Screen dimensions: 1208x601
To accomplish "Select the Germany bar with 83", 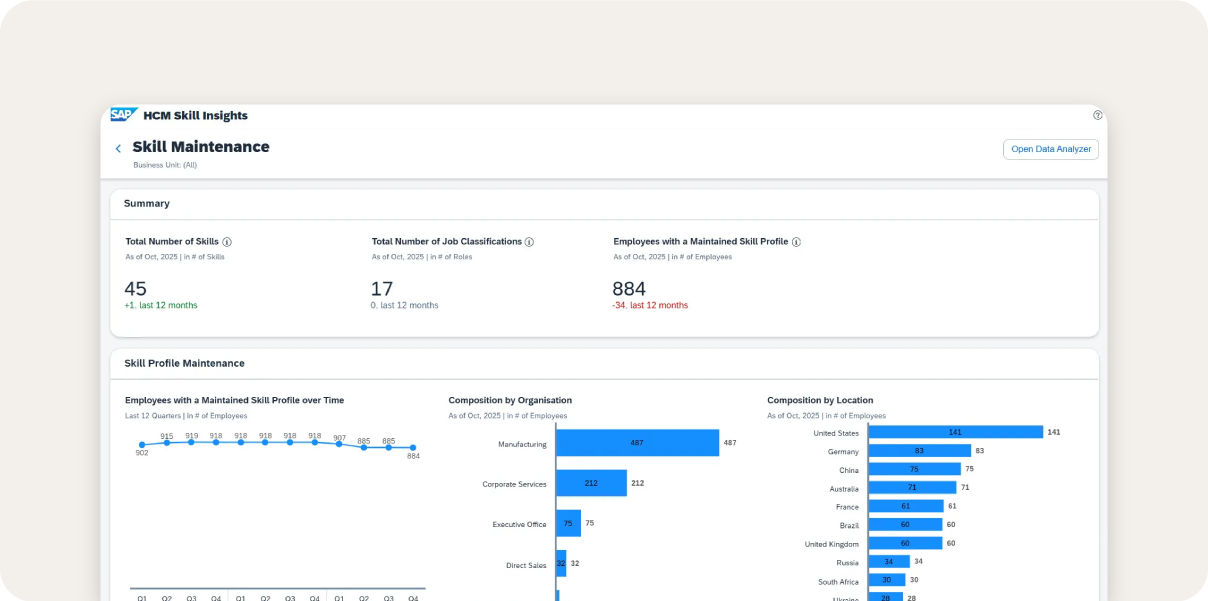I will pos(920,451).
